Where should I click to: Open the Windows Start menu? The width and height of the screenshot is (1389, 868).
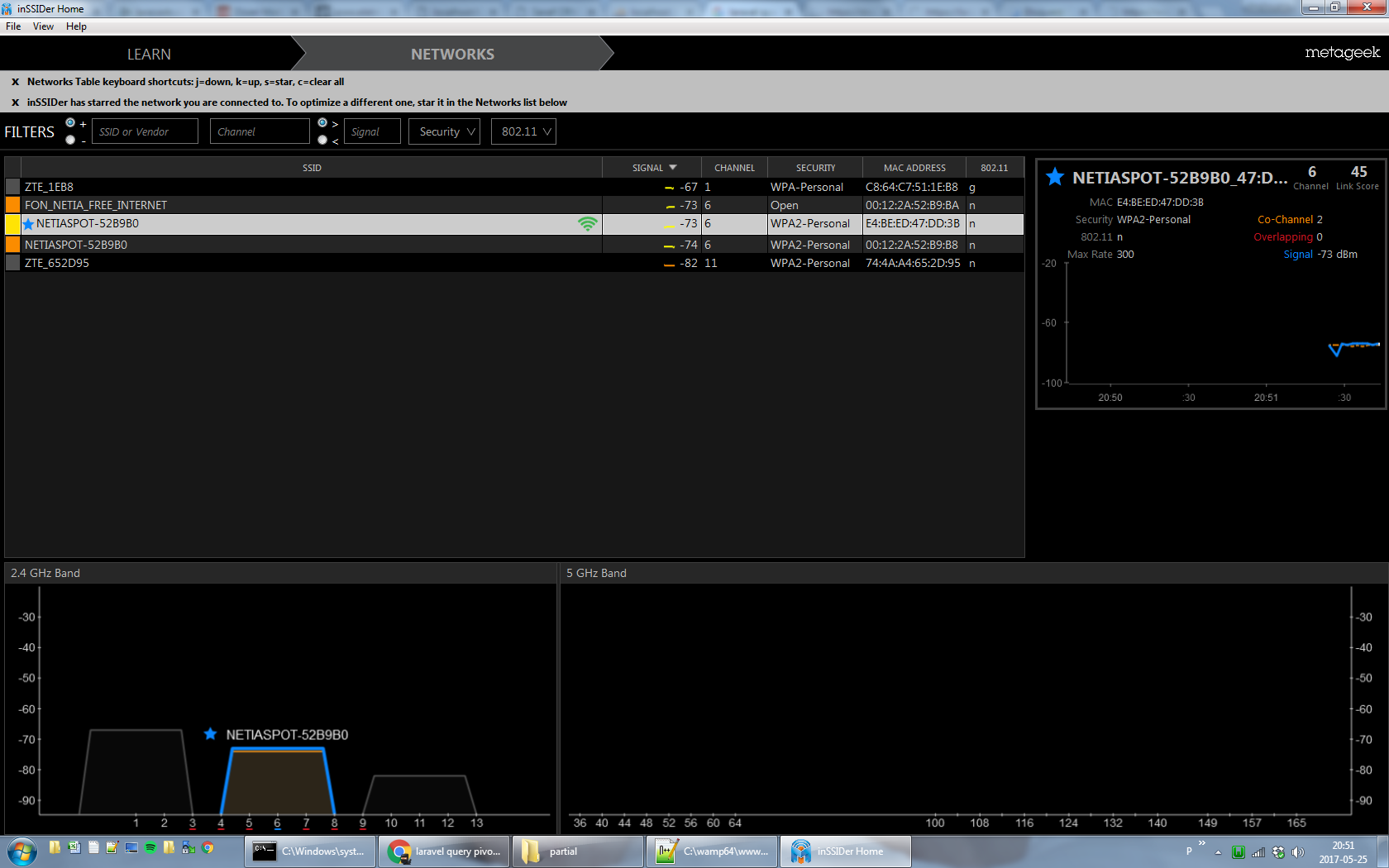pyautogui.click(x=21, y=851)
